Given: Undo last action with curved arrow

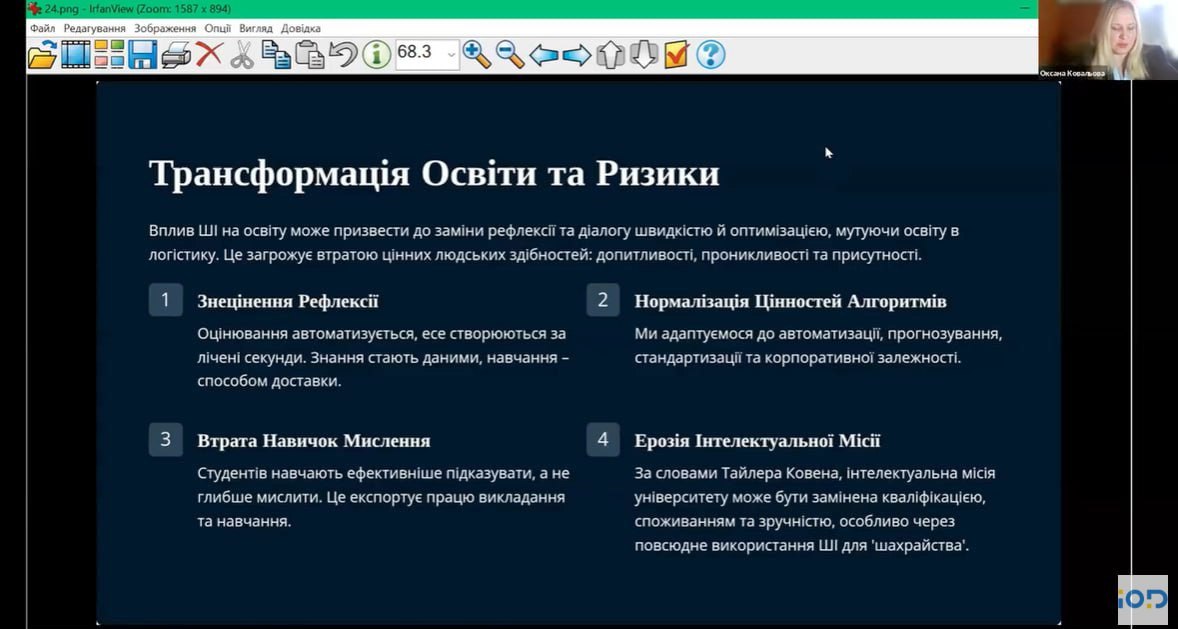Looking at the screenshot, I should point(343,54).
